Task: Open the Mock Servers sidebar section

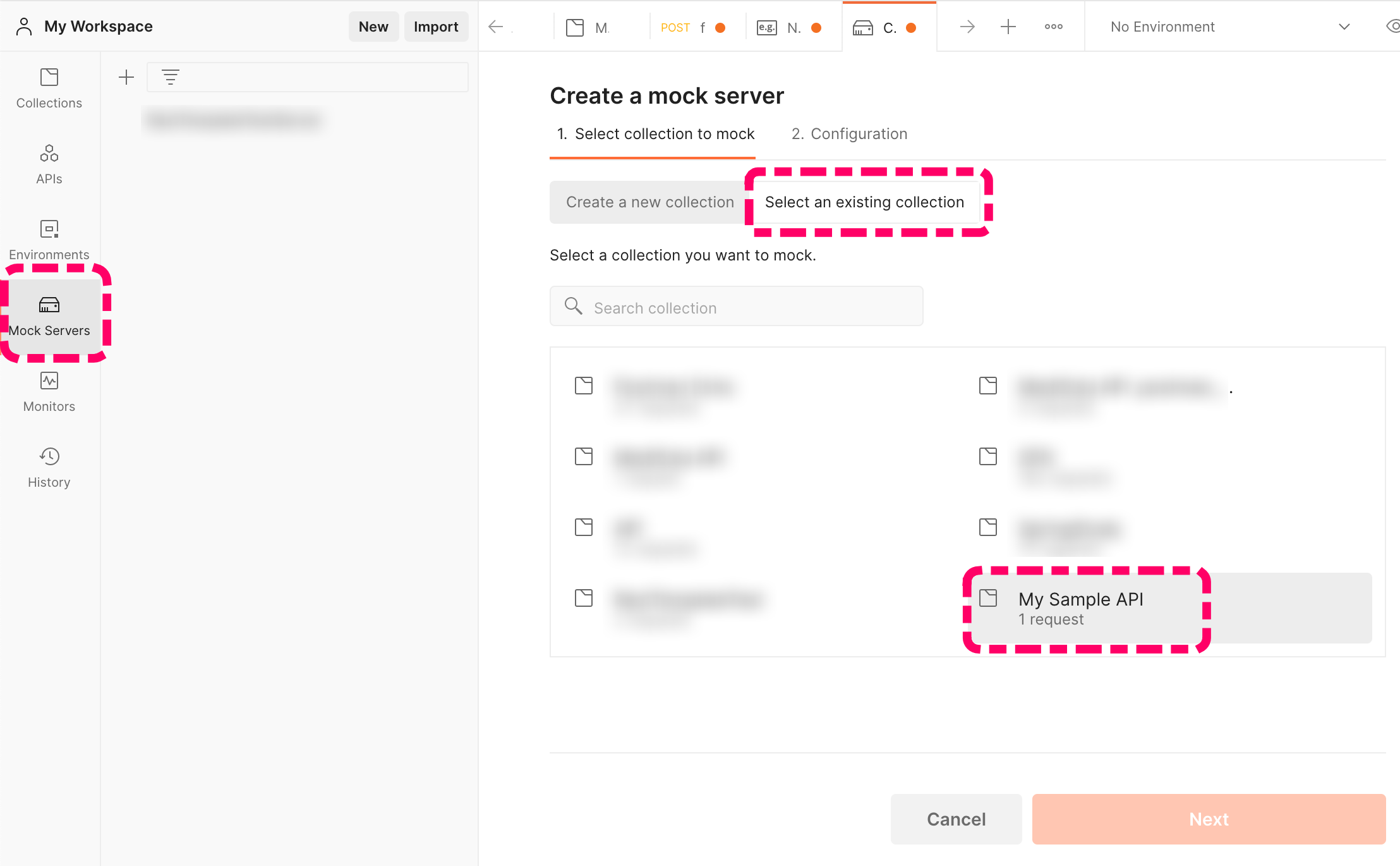Action: [x=49, y=315]
